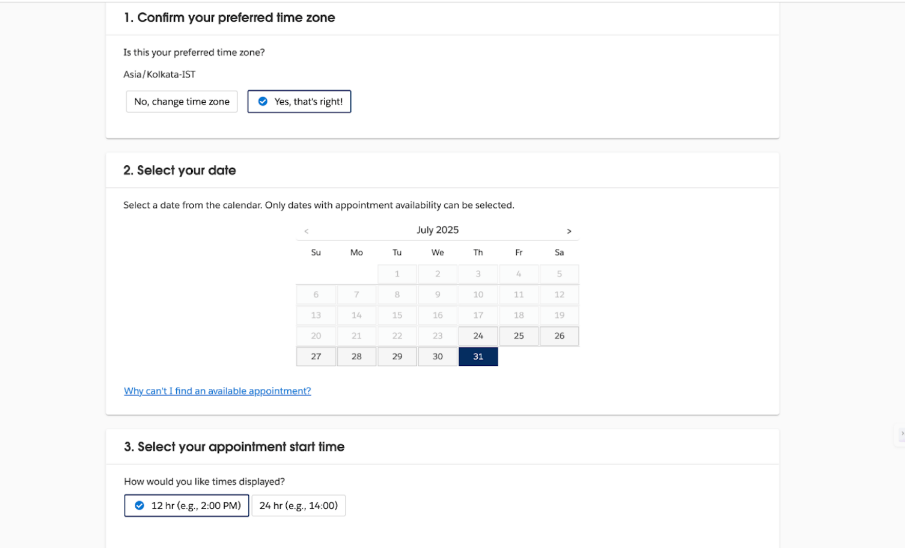Click July 30 date cell
Image resolution: width=905 pixels, height=554 pixels.
tap(437, 357)
